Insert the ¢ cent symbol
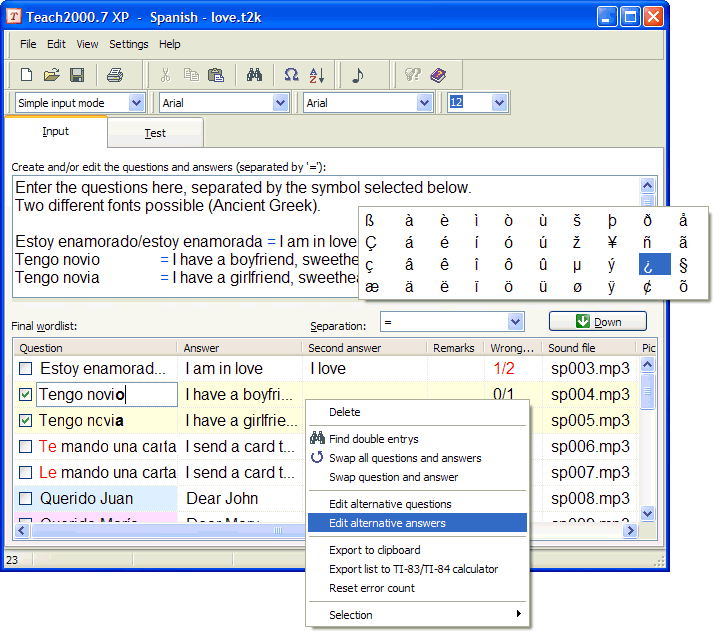713x631 pixels. coord(648,287)
